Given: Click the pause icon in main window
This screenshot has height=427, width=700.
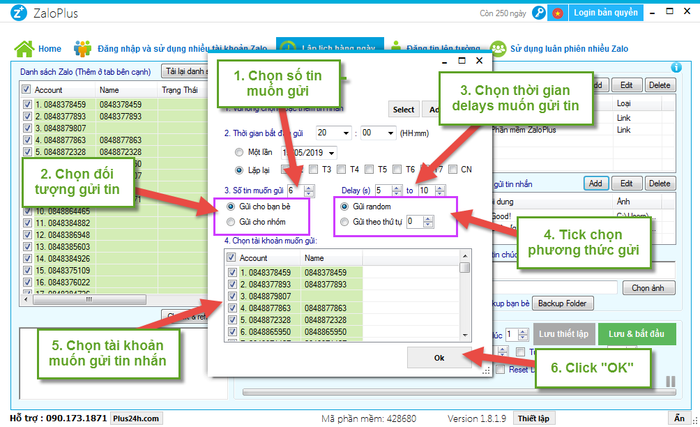Looking at the screenshot, I should 670,381.
